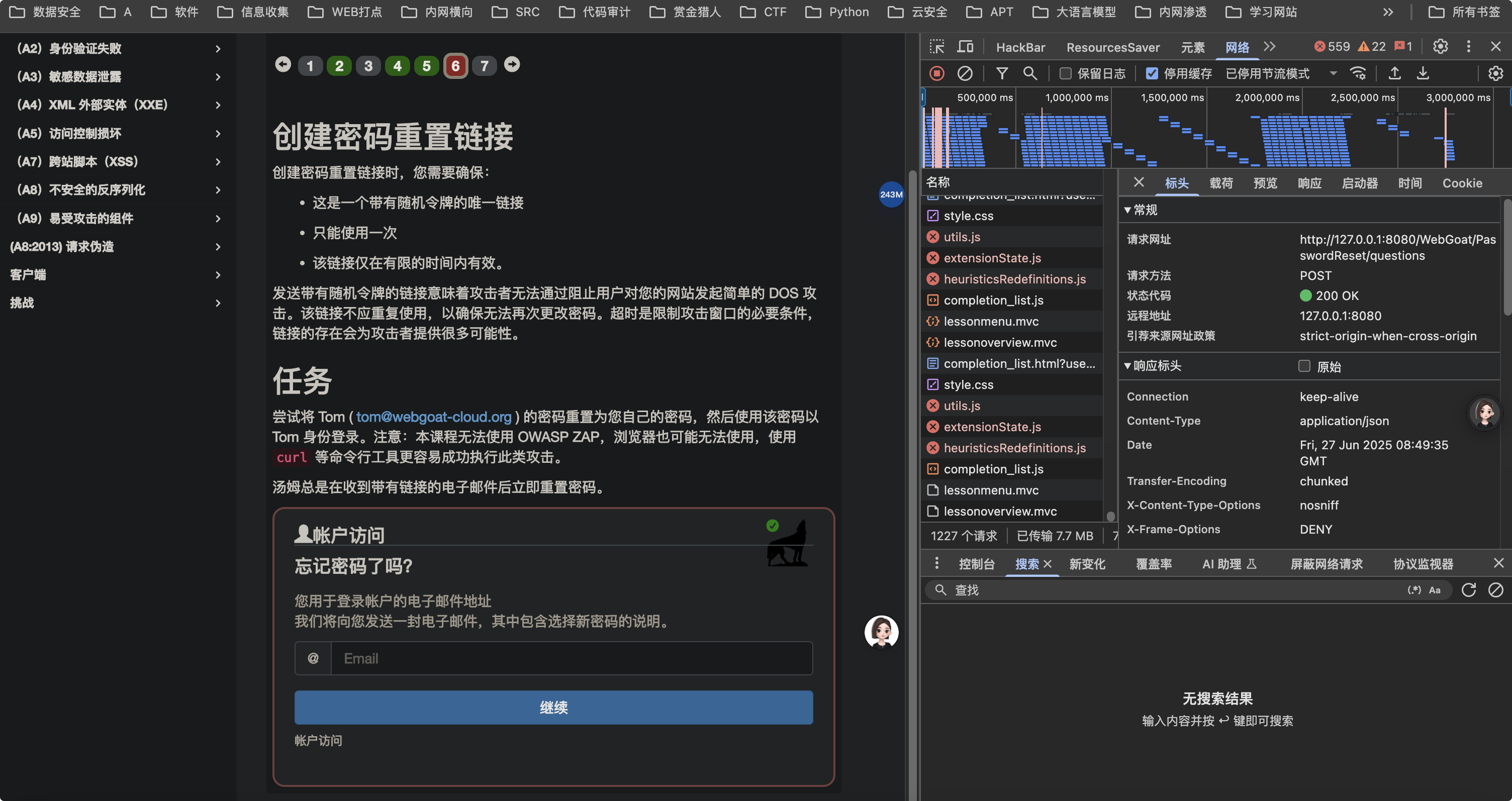Expand (A8) 不安全的反序列化 menu
Screen dimensions: 1512x801
click(x=118, y=190)
